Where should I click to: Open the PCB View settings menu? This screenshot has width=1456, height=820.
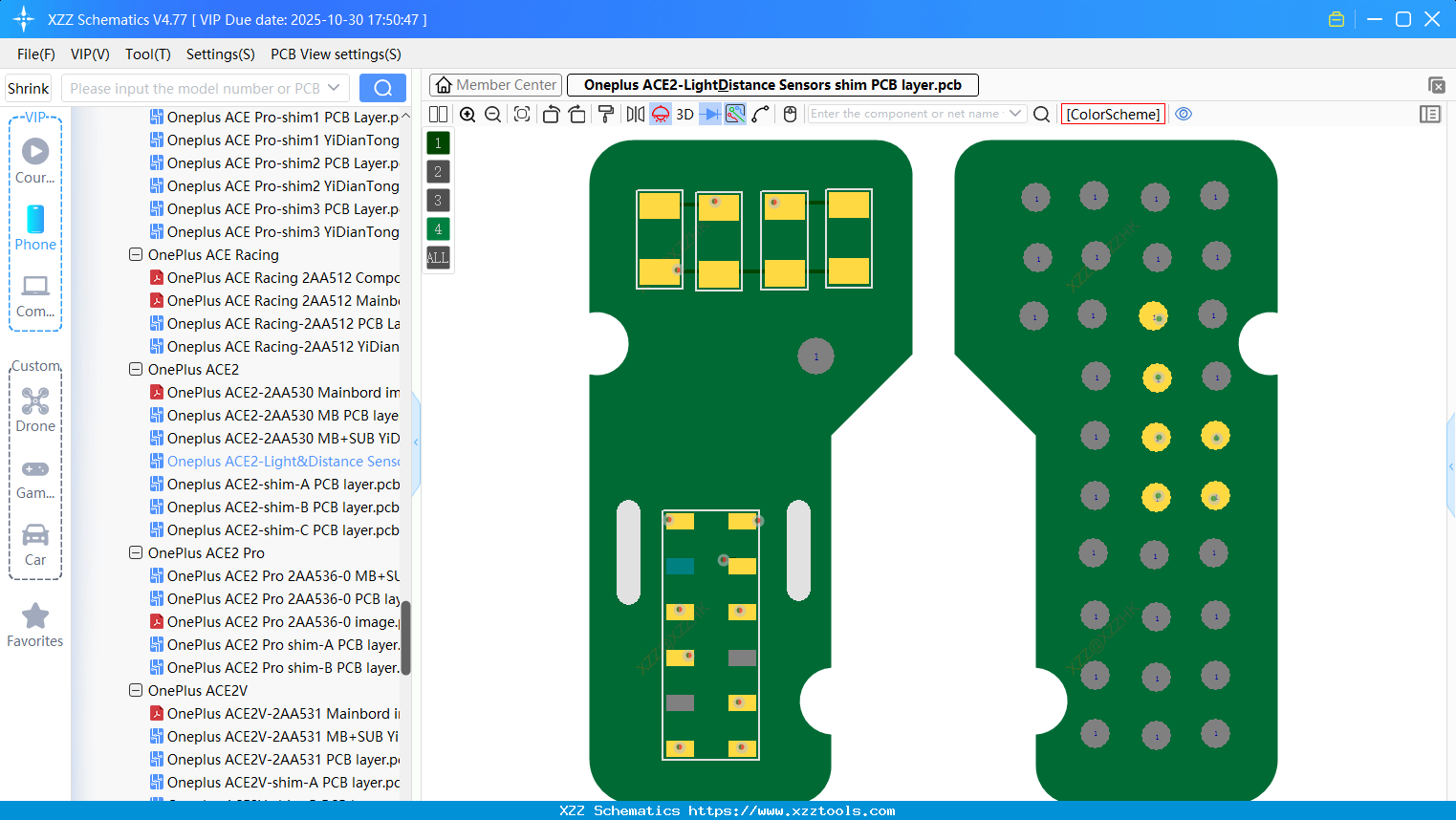(x=335, y=54)
